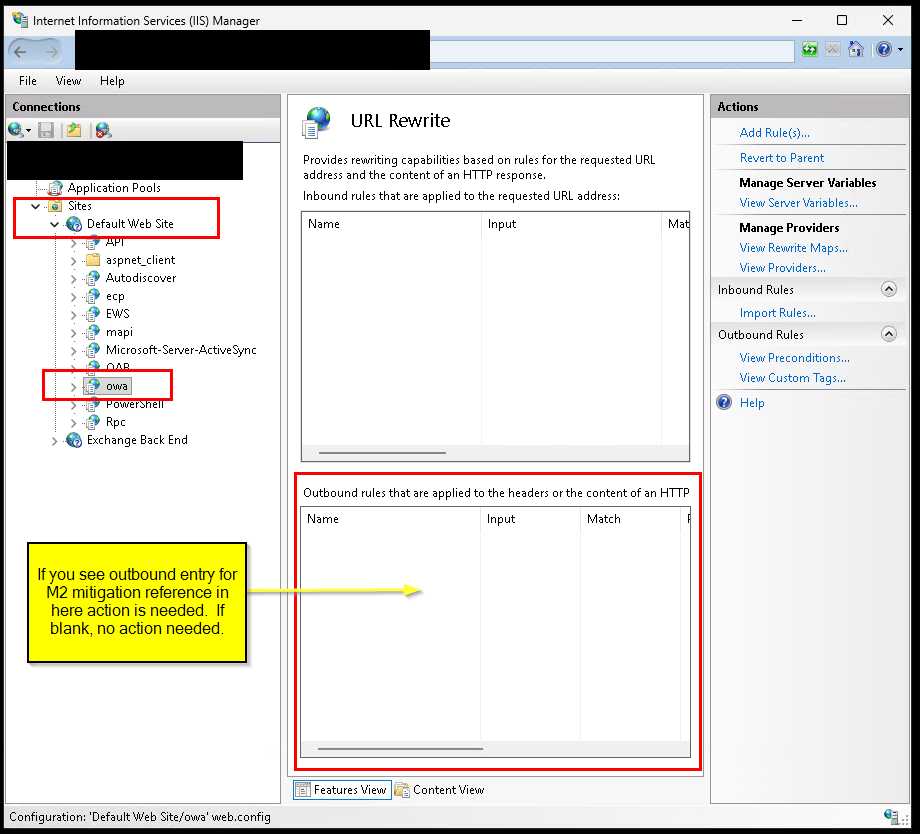Click the Stop icon in address bar
The width and height of the screenshot is (920, 834).
point(833,49)
